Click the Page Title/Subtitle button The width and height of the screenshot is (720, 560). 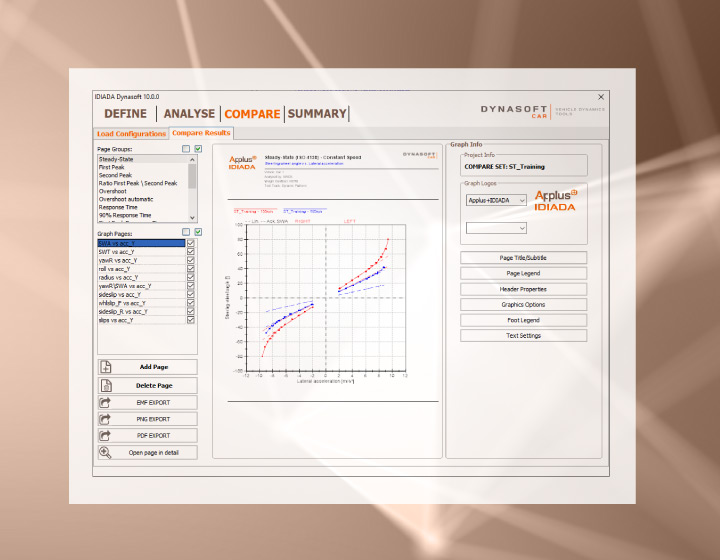523,258
